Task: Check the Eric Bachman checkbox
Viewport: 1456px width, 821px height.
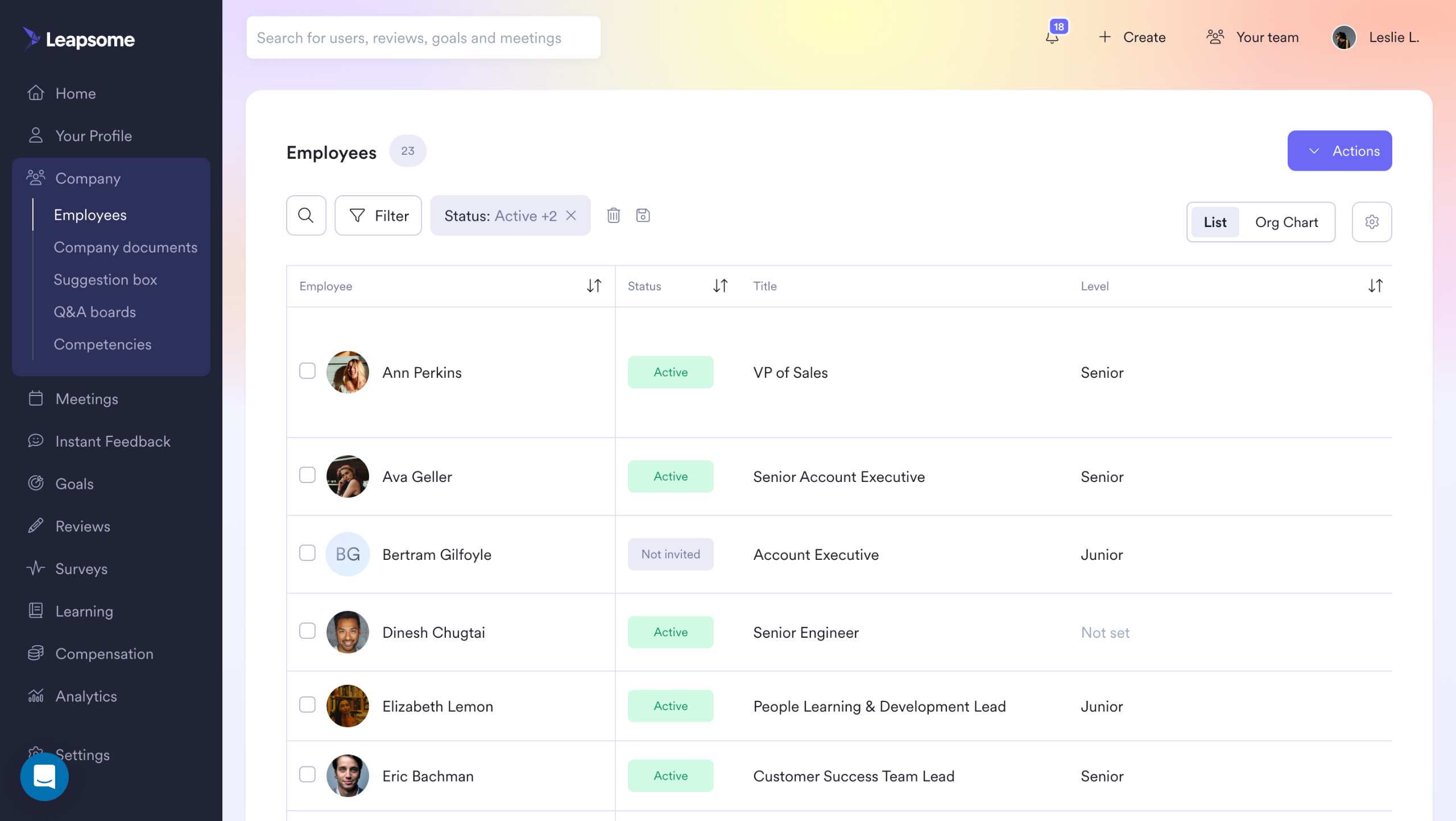Action: (x=307, y=774)
